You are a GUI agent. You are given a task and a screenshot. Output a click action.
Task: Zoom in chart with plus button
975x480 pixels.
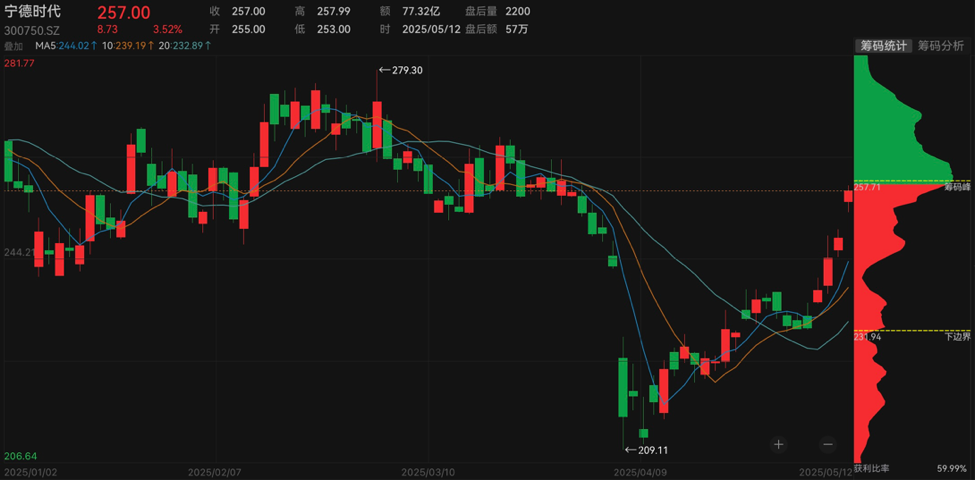coord(779,444)
